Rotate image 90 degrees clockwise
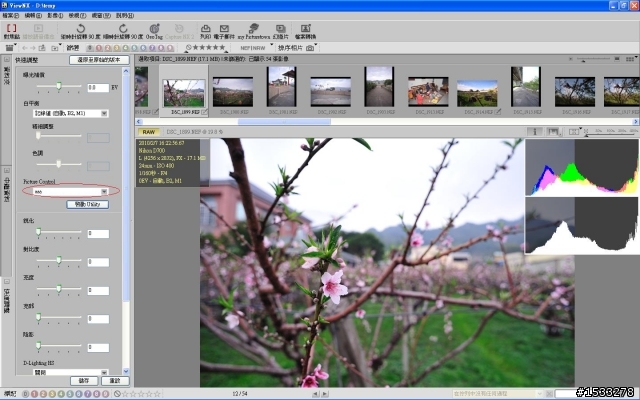 [123, 29]
